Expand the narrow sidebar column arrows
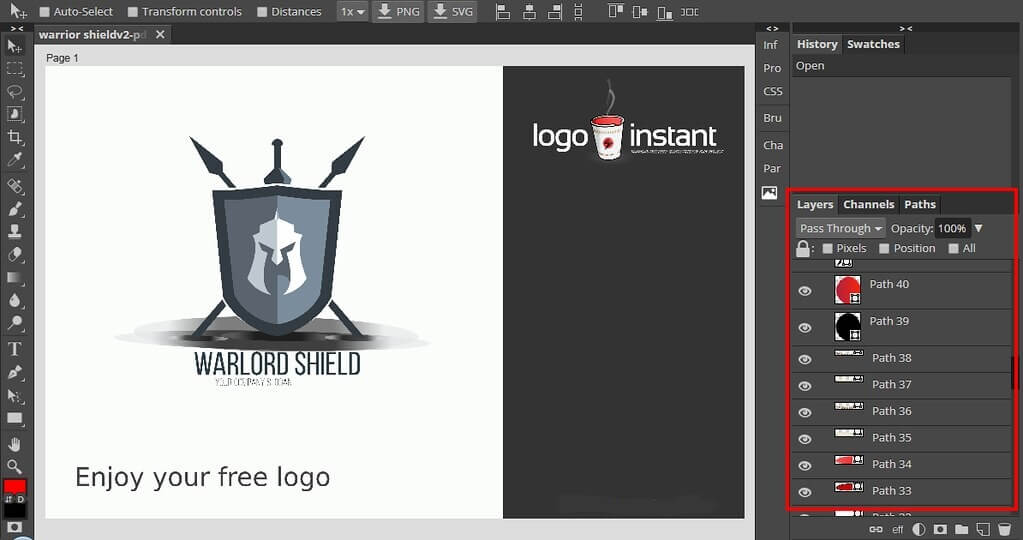This screenshot has height=540, width=1023. point(772,29)
